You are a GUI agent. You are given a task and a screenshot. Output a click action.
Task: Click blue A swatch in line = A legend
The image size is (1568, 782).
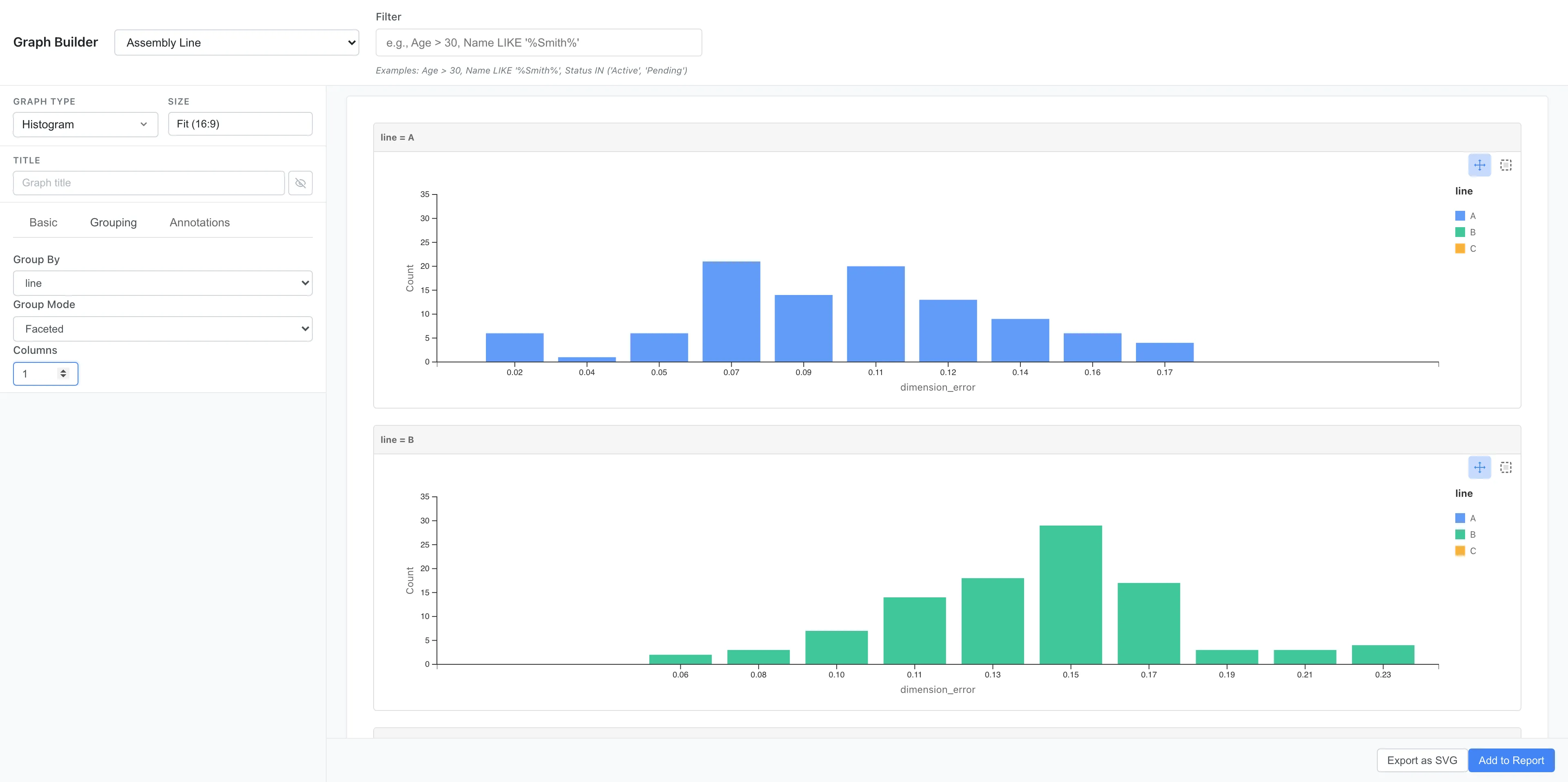click(x=1460, y=216)
